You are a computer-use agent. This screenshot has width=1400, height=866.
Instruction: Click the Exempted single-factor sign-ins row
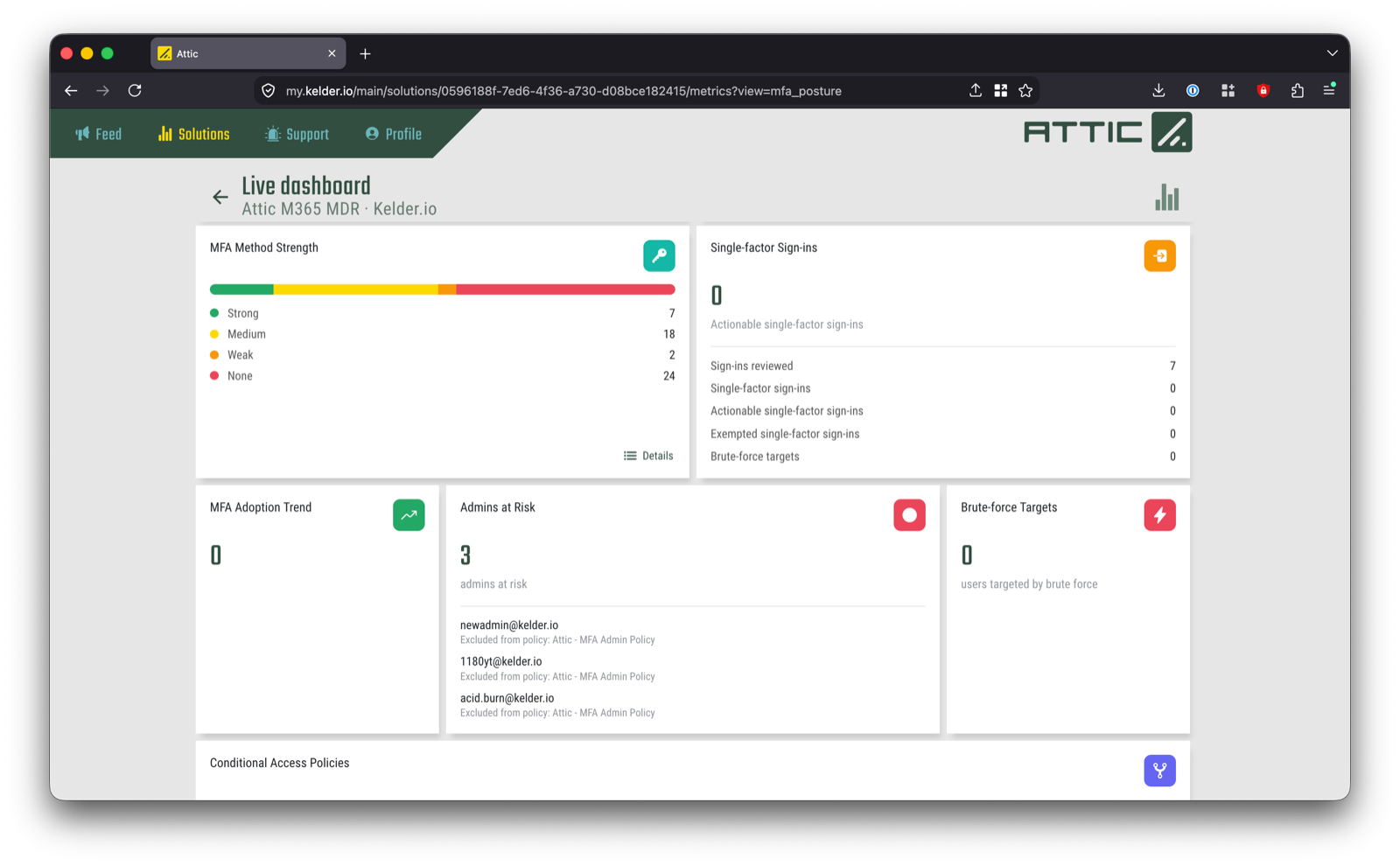pos(942,434)
